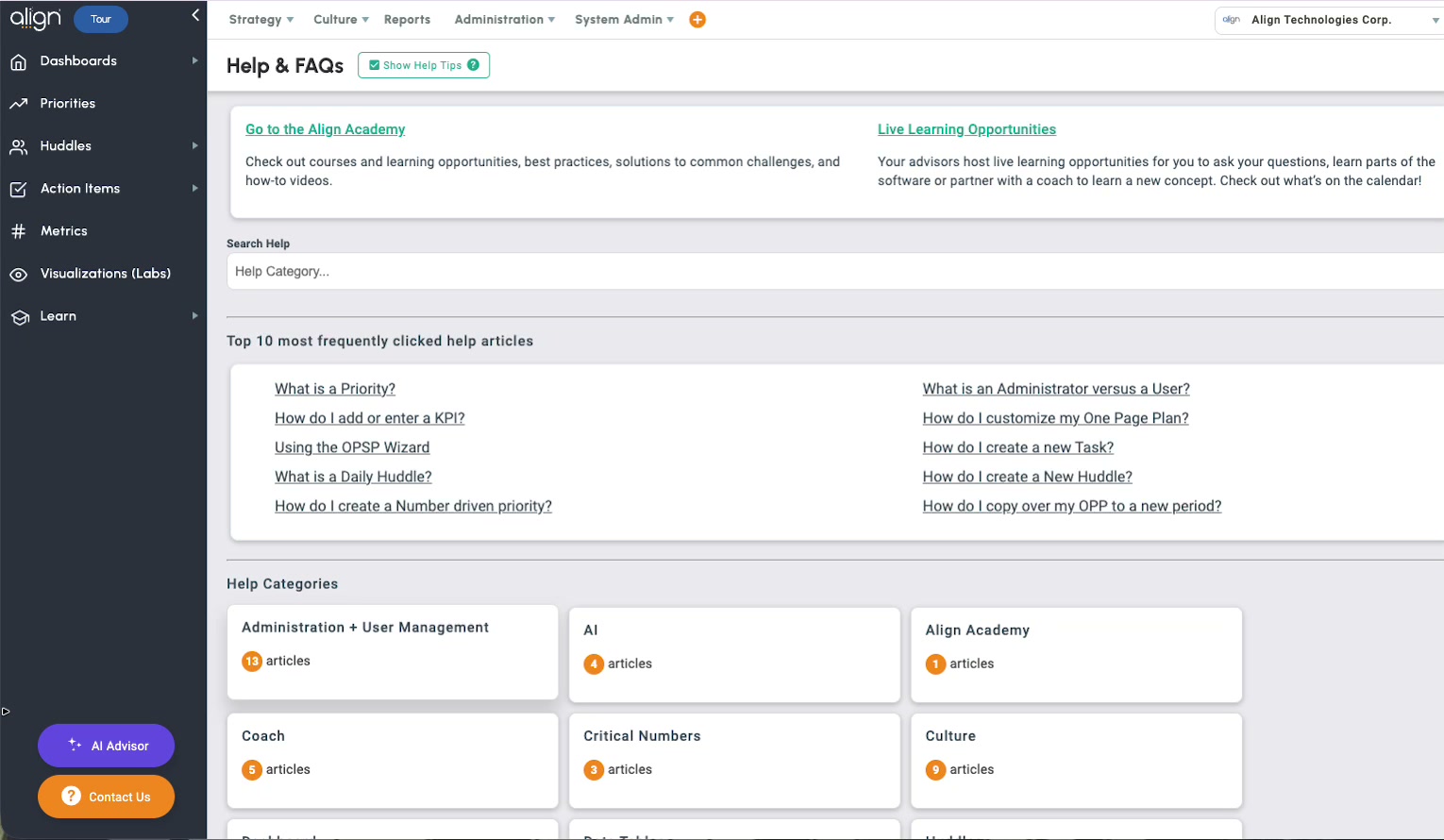
Task: Open the Go to the Align Academy link
Action: 325,129
